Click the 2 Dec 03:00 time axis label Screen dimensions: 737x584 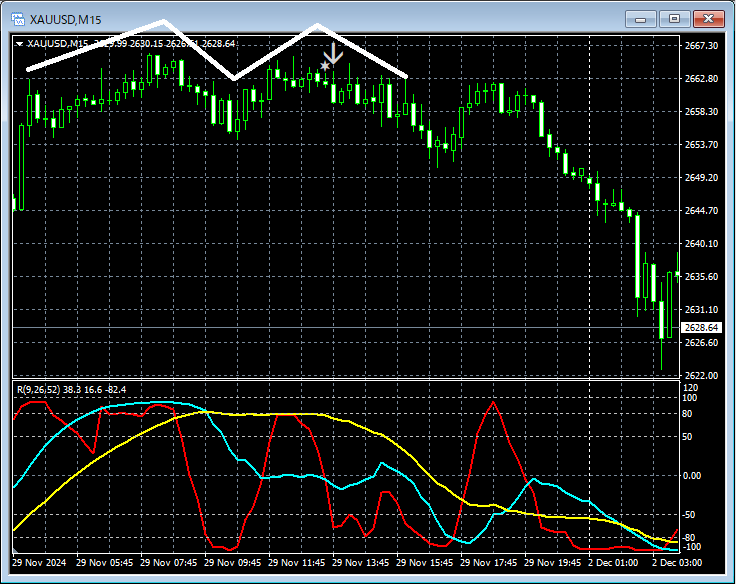(677, 563)
